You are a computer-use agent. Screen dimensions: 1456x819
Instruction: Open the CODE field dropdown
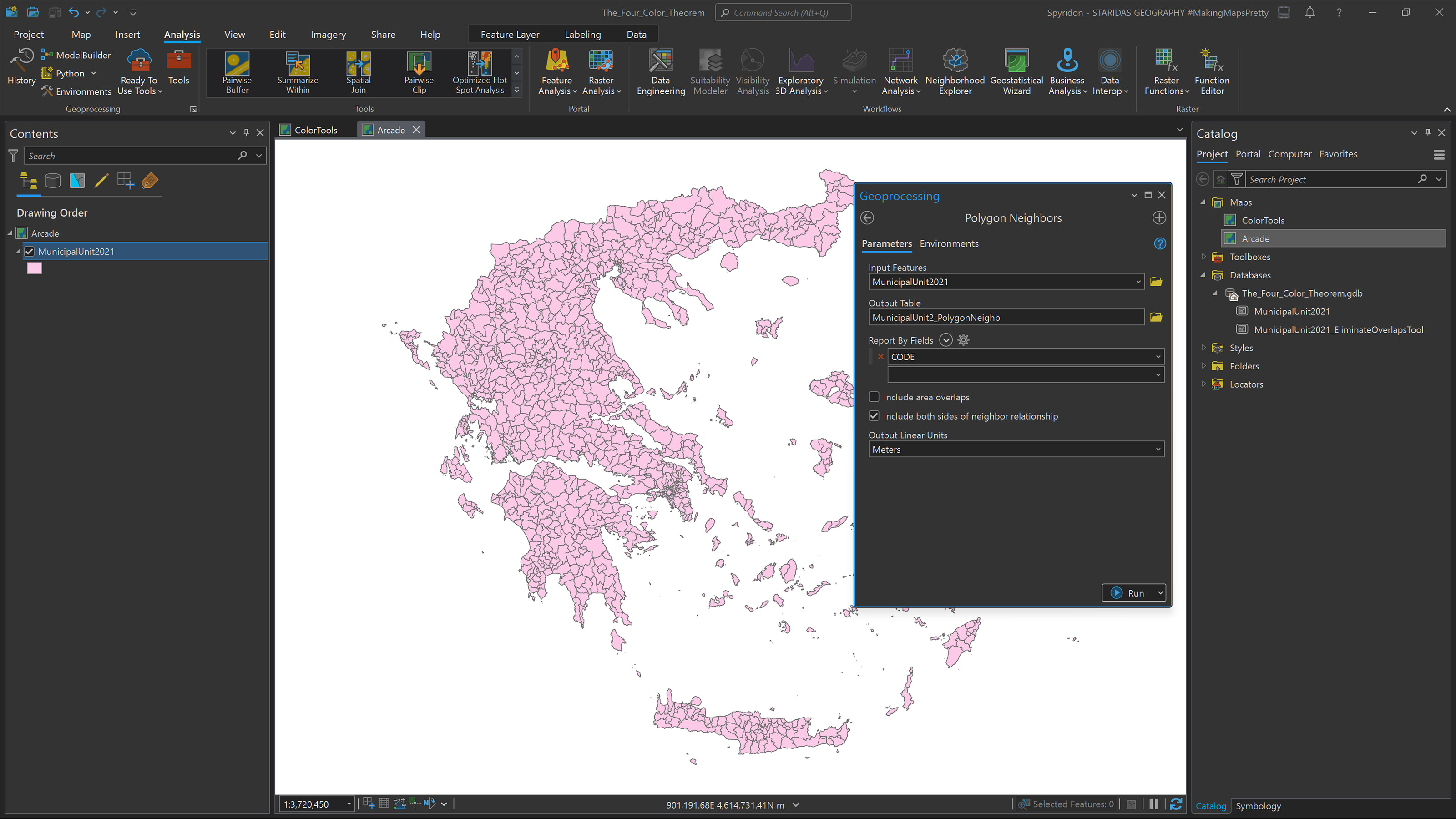coord(1158,357)
